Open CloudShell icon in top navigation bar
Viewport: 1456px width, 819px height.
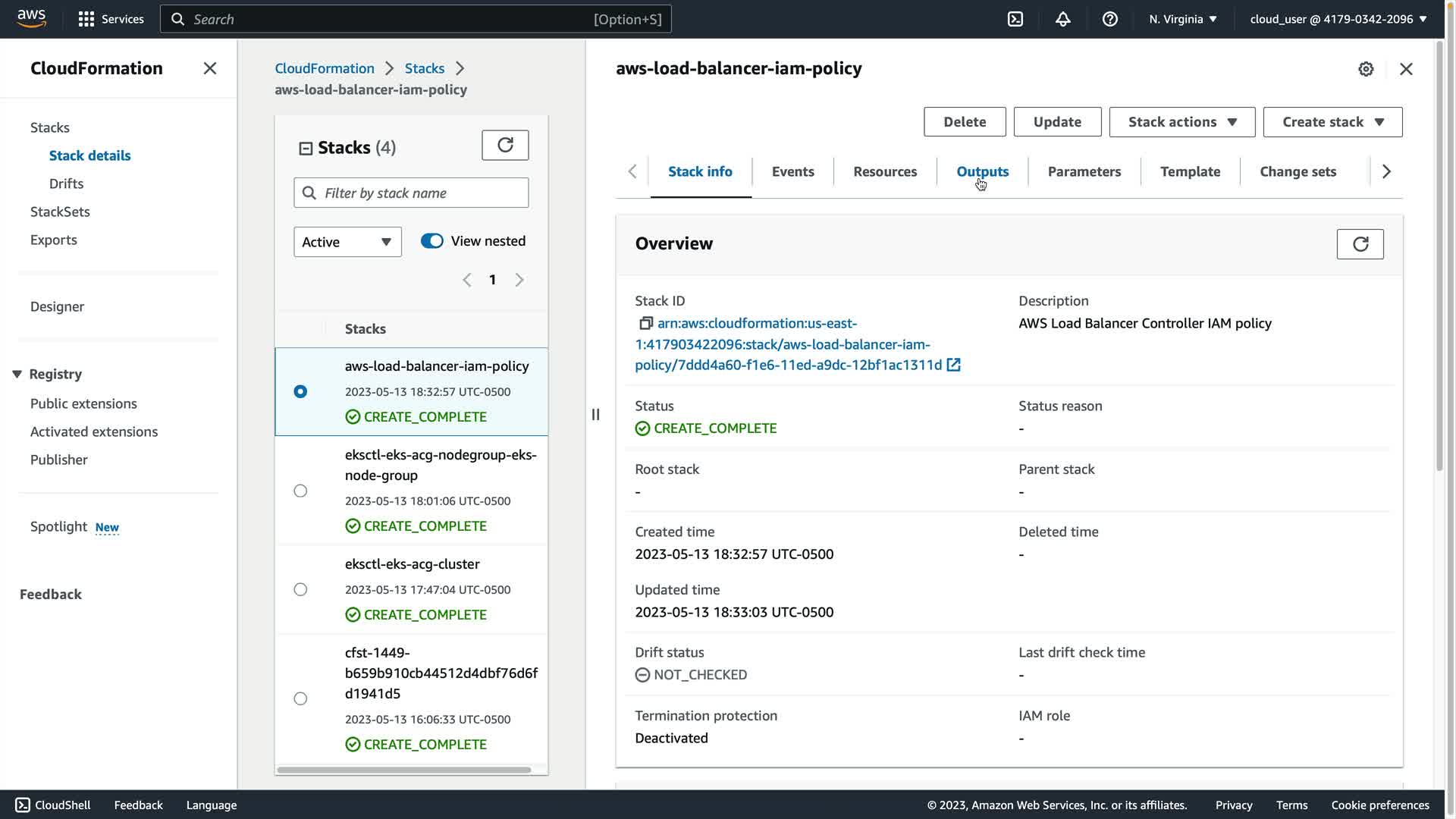pos(1015,19)
